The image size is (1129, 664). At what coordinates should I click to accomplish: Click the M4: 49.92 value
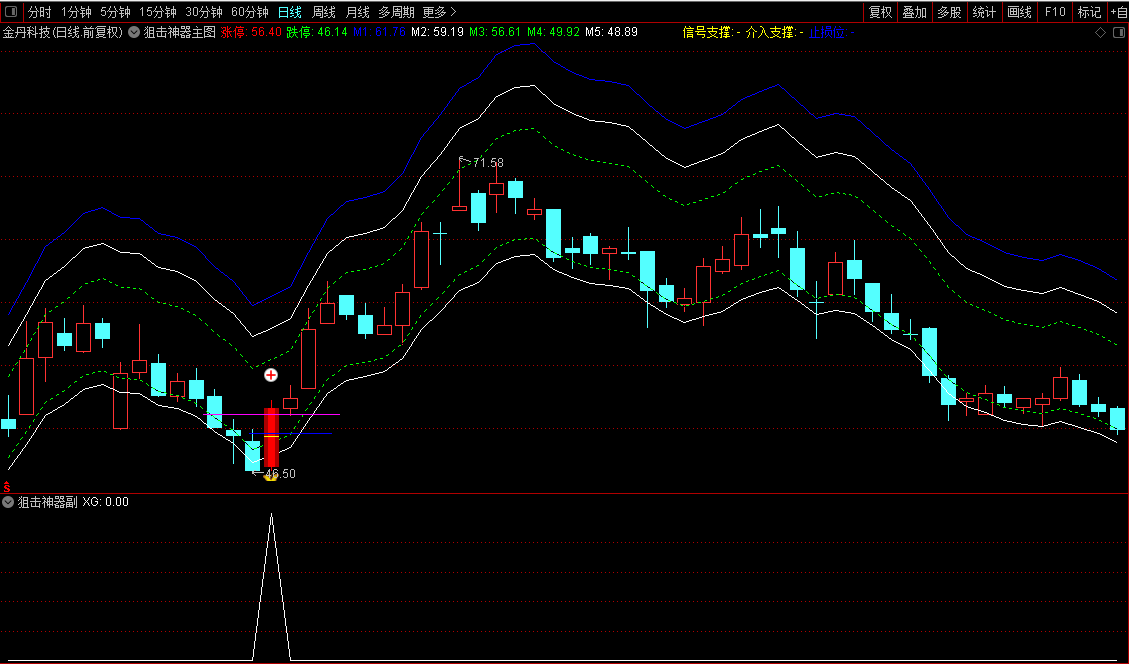[553, 32]
